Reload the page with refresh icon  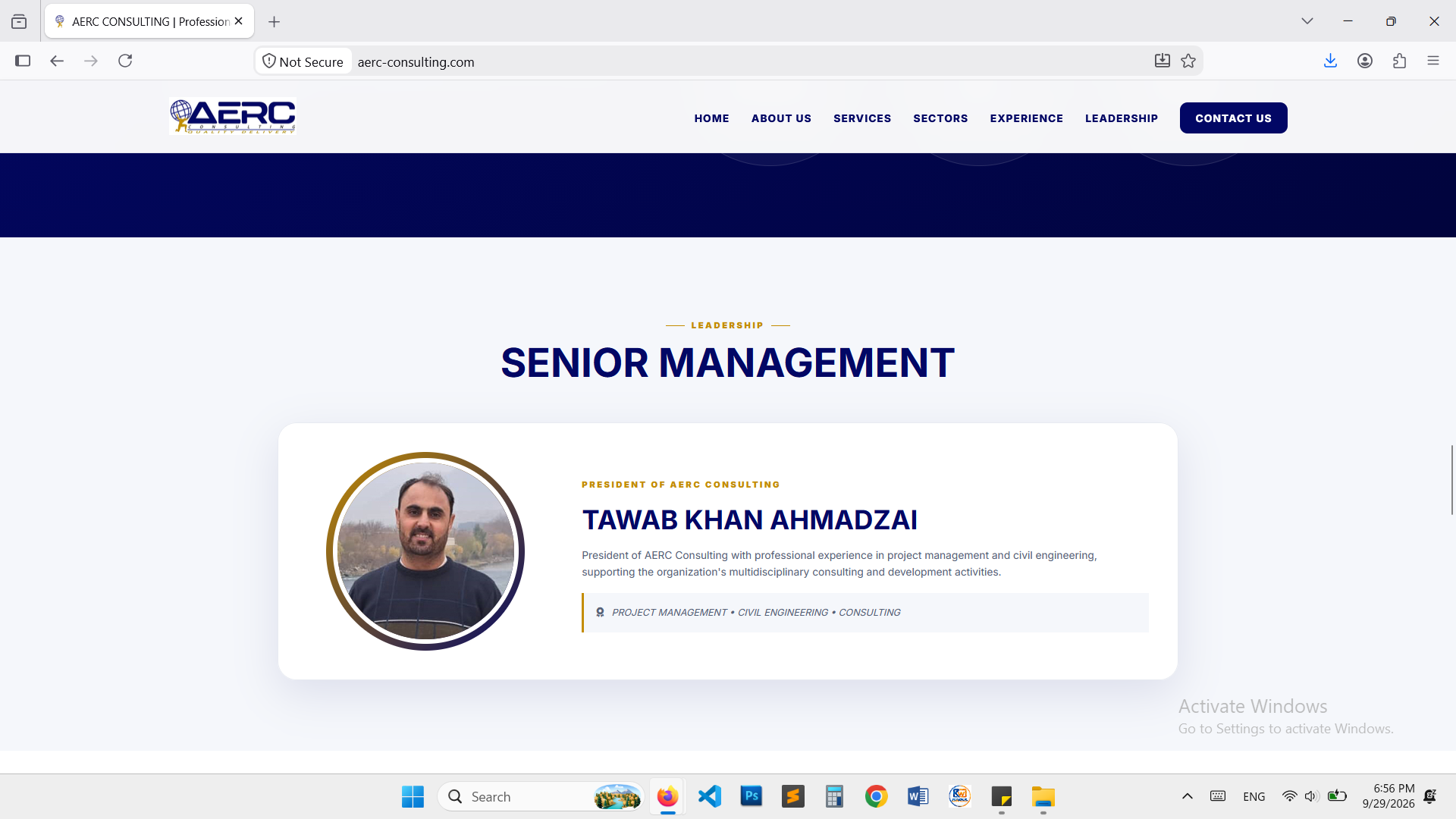tap(125, 61)
